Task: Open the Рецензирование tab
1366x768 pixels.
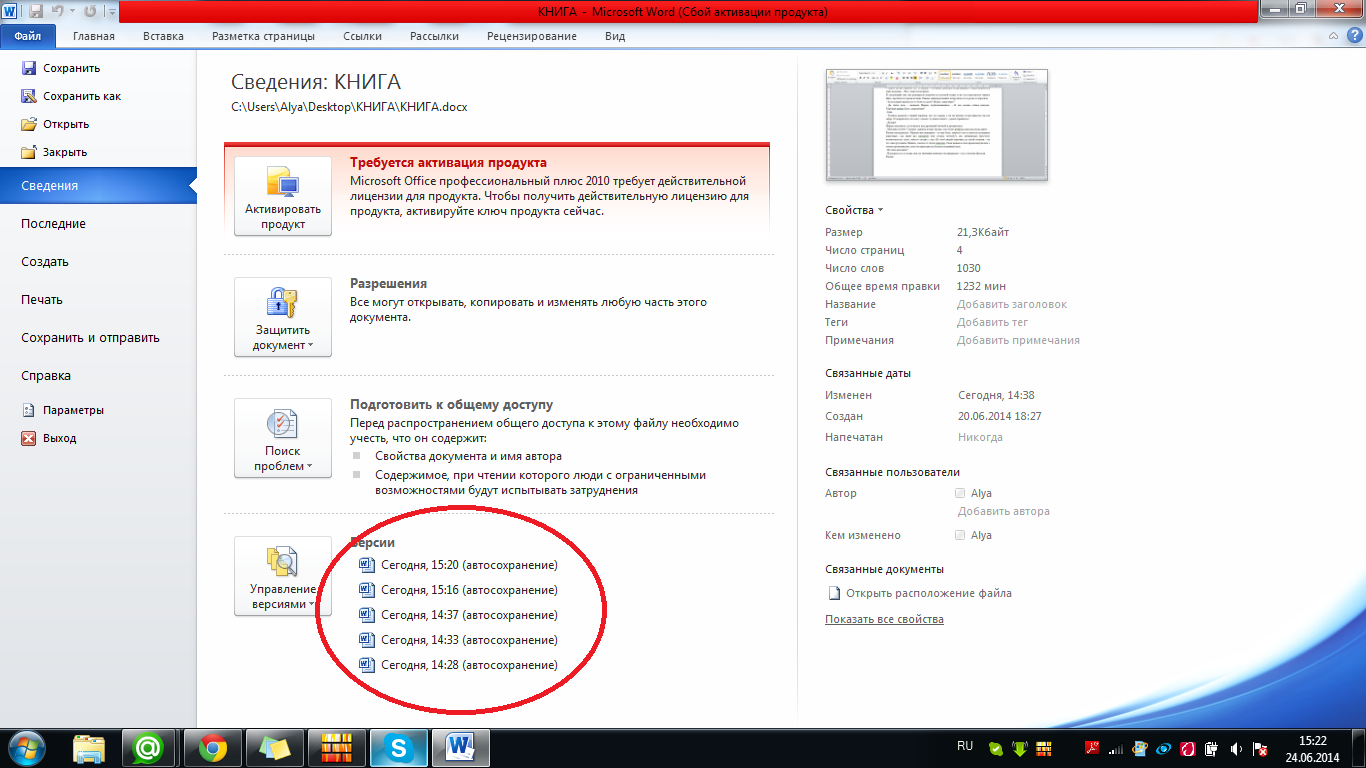Action: 532,36
